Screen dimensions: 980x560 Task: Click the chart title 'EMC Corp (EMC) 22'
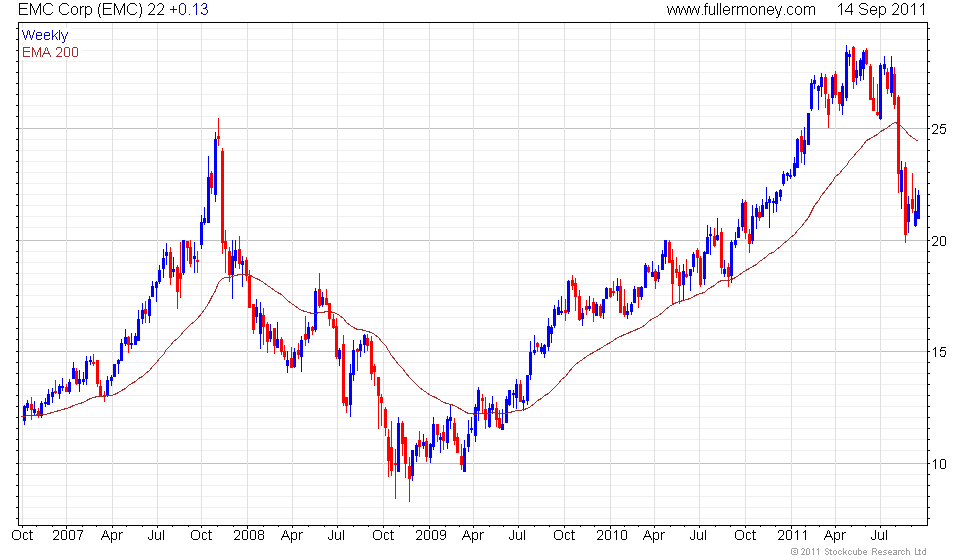click(91, 9)
